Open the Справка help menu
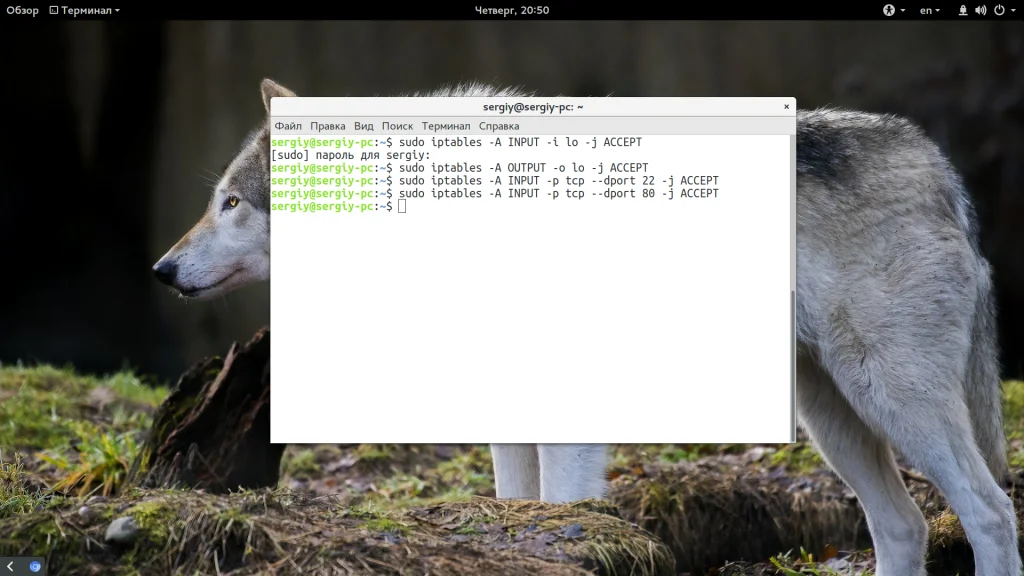This screenshot has width=1024, height=576. tap(499, 126)
